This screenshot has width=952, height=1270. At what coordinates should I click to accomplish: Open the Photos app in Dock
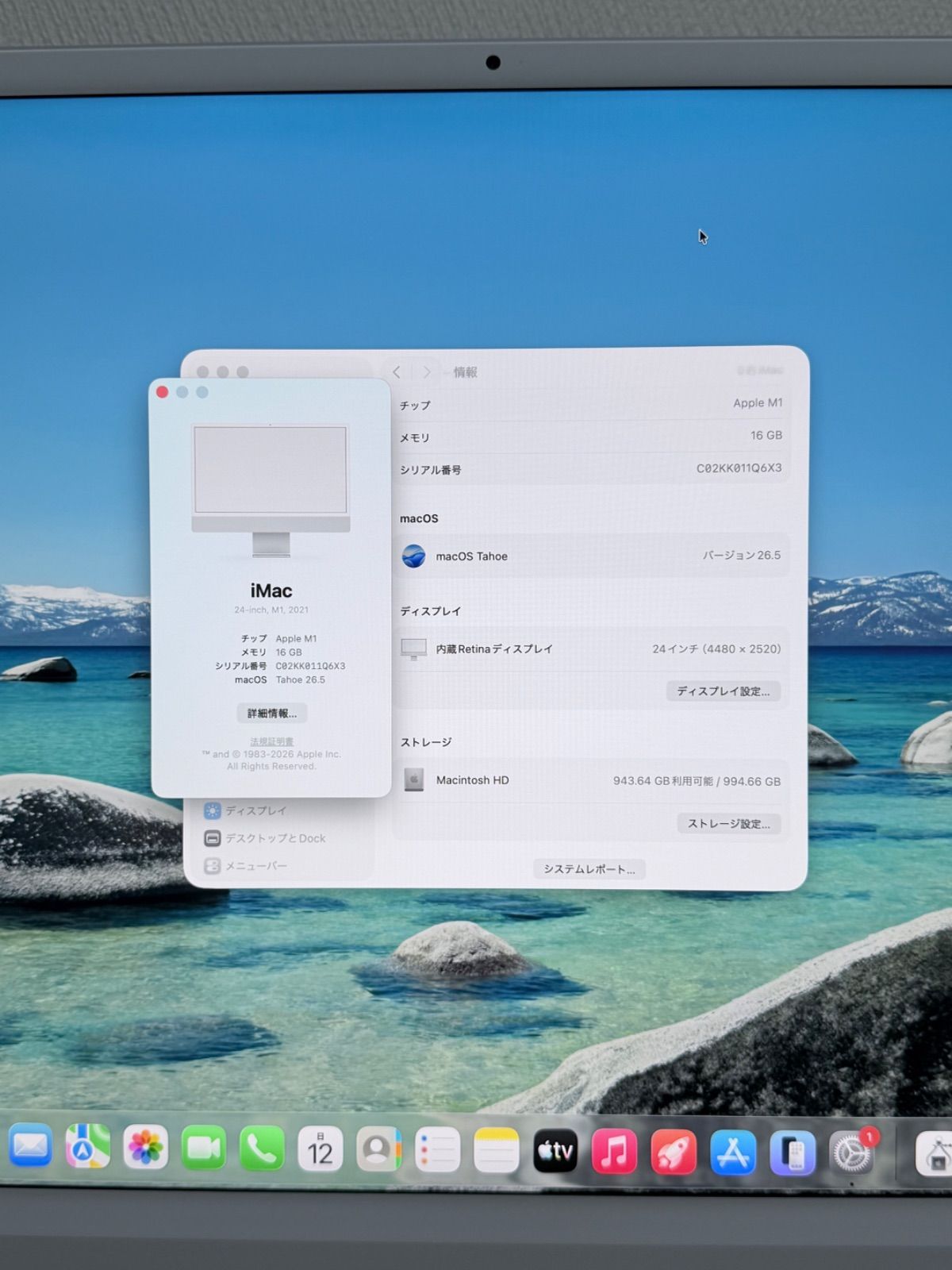[146, 1147]
